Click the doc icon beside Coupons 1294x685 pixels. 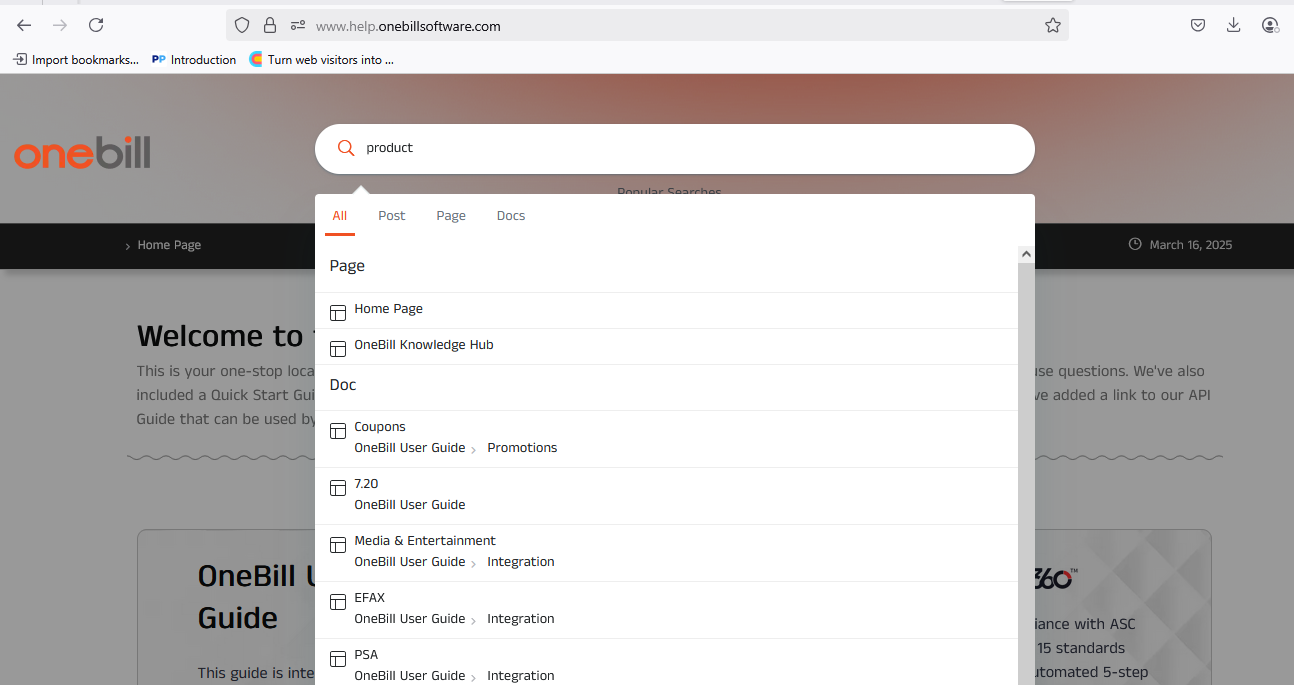coord(338,430)
